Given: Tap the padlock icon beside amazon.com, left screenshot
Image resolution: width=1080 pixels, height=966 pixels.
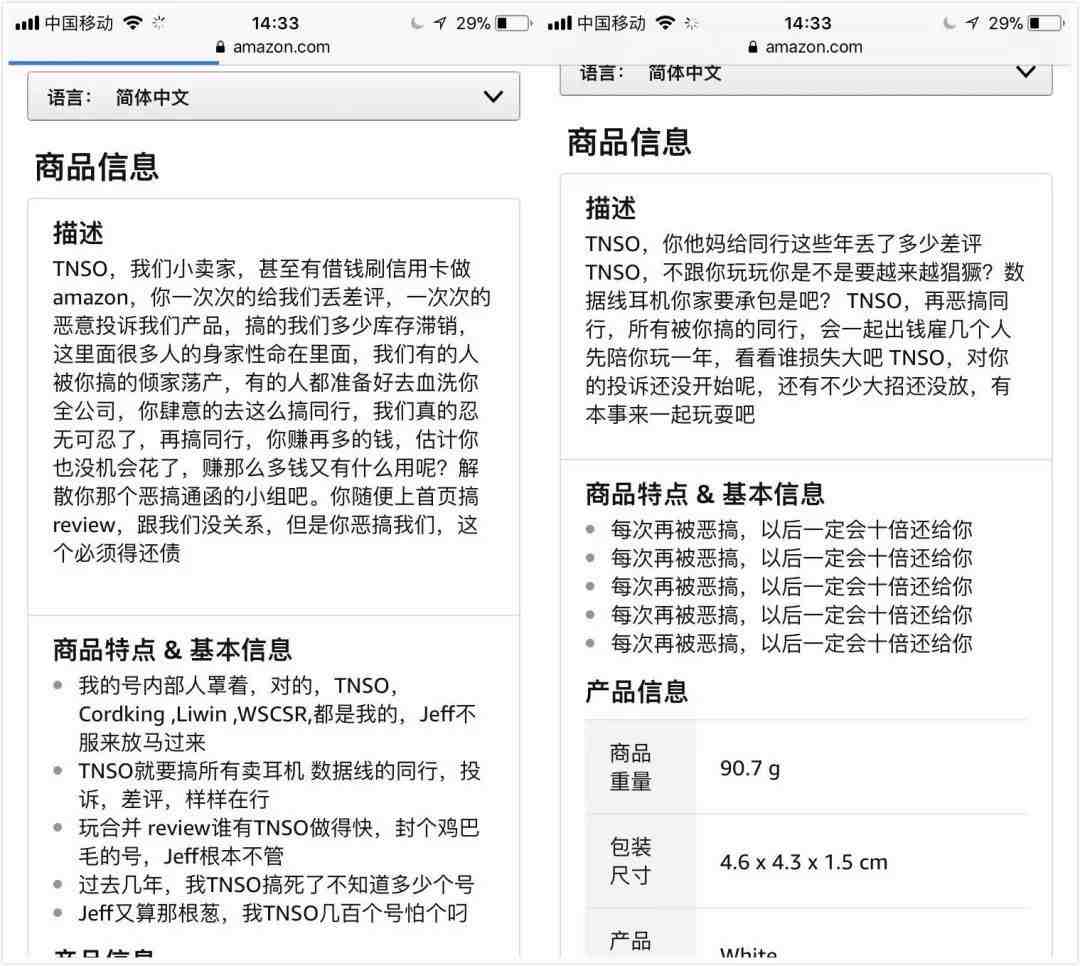Looking at the screenshot, I should (x=220, y=47).
